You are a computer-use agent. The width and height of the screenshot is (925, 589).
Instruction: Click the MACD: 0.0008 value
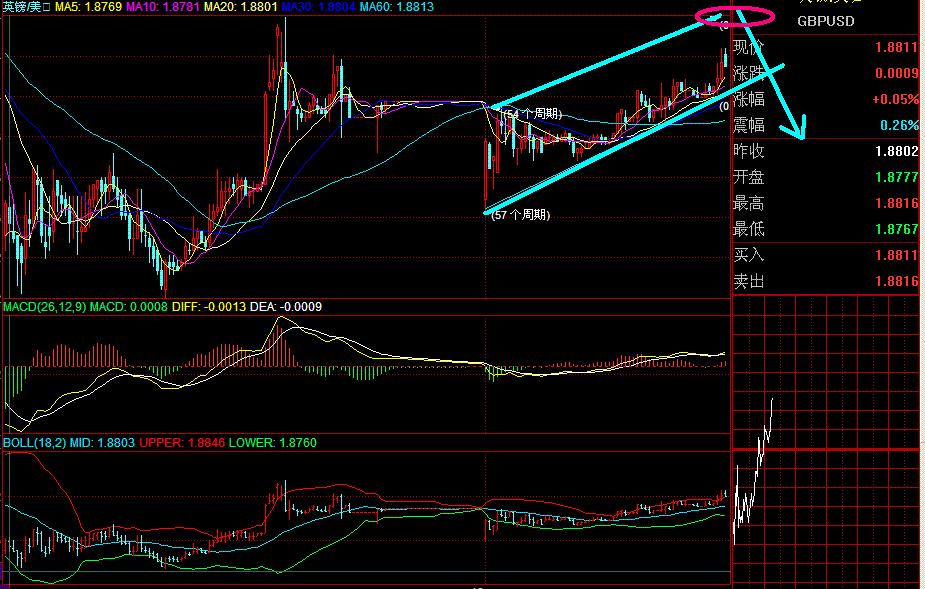pyautogui.click(x=129, y=307)
